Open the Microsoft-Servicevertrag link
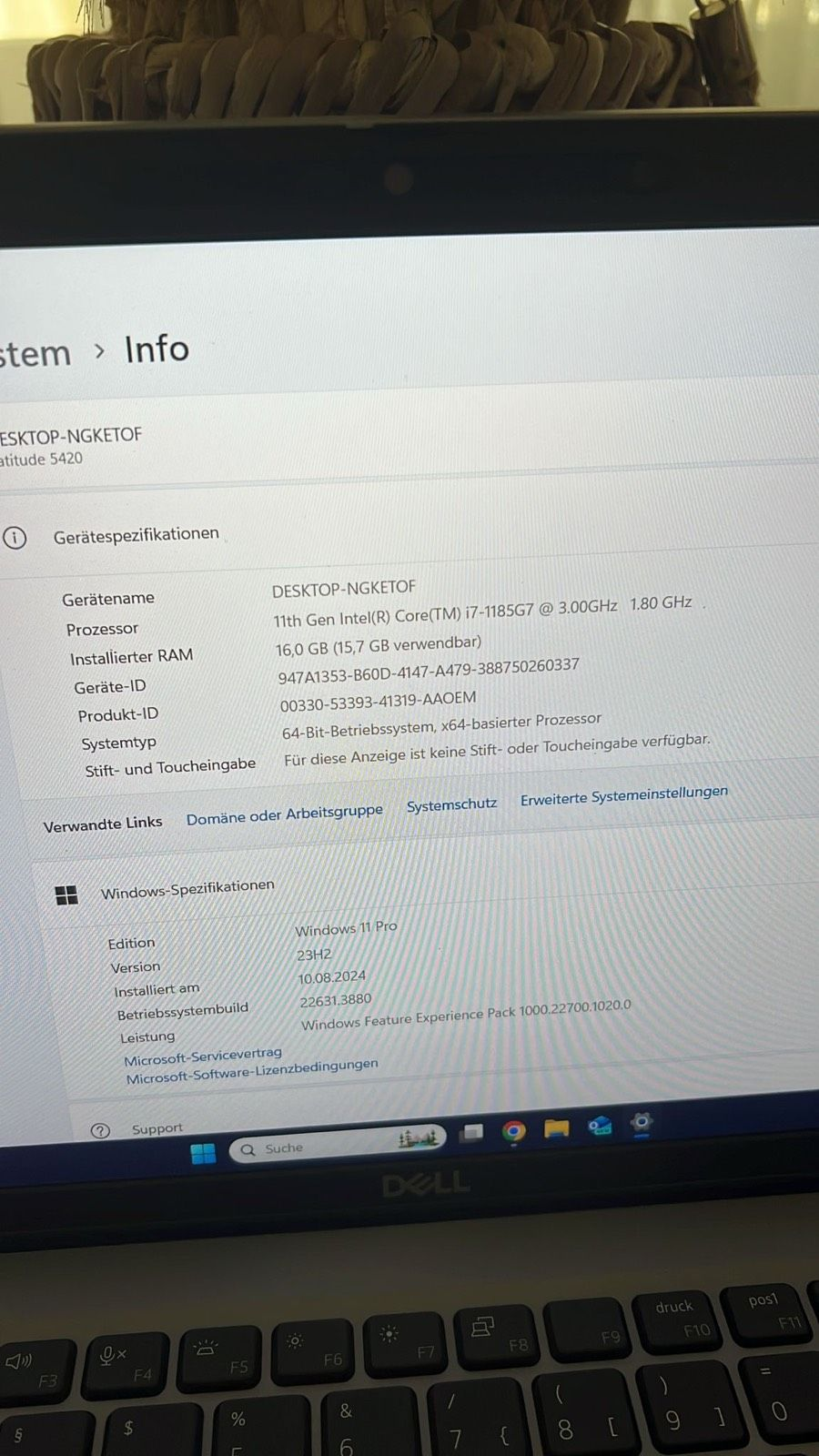819x1456 pixels. 203,1056
